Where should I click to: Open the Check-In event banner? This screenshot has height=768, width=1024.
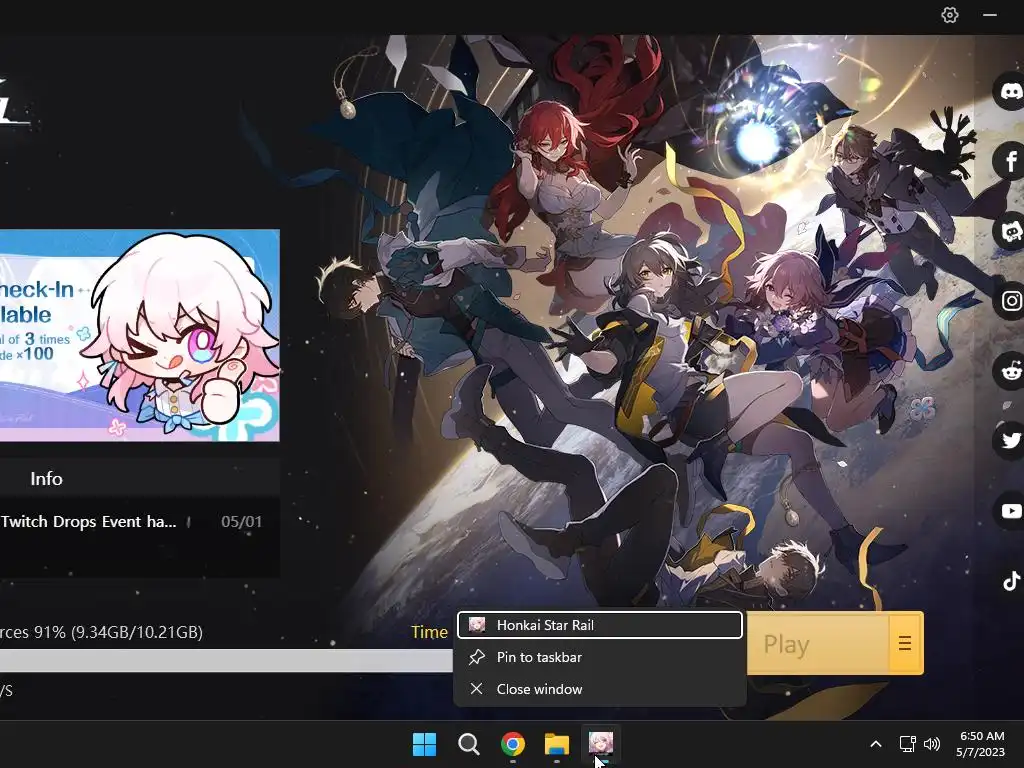click(140, 336)
